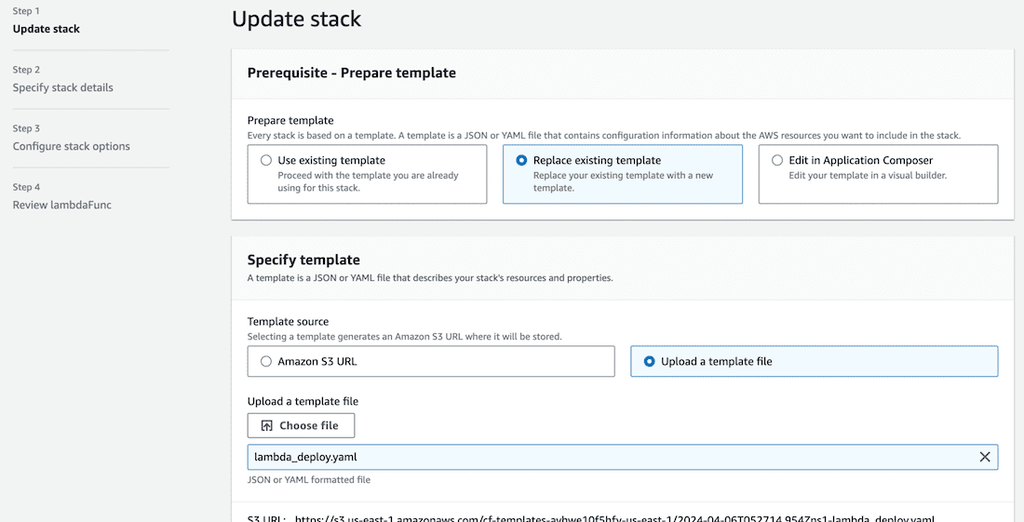The image size is (1024, 522).
Task: Open Step 2 Specify stack details
Action: pos(62,88)
